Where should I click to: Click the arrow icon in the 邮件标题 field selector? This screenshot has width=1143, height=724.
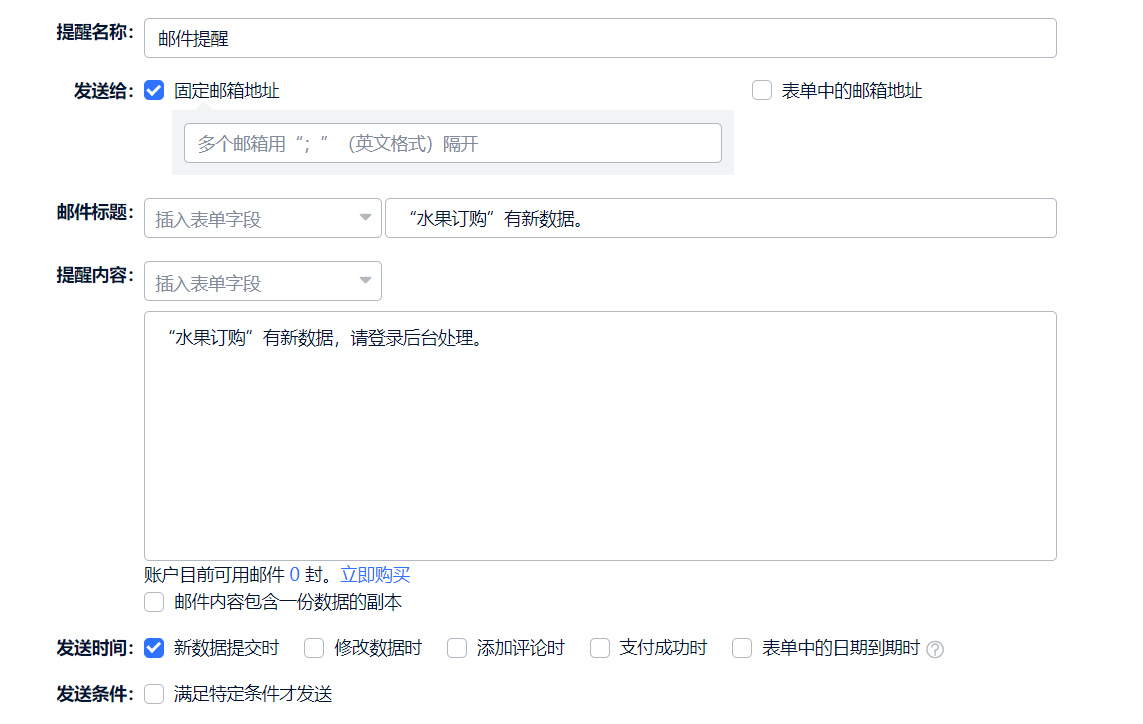point(365,218)
